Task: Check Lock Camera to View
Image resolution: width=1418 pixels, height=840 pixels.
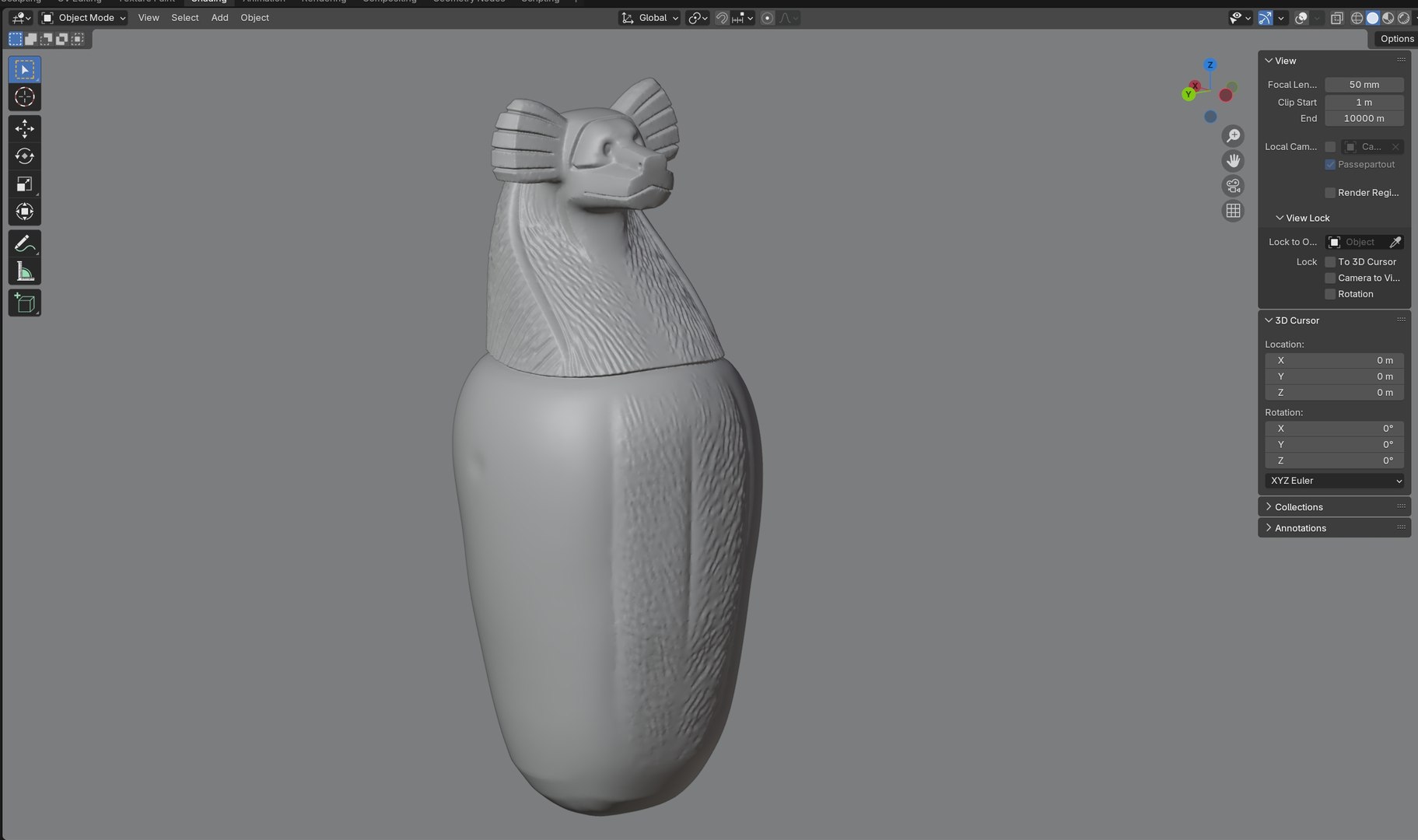Action: click(x=1330, y=278)
